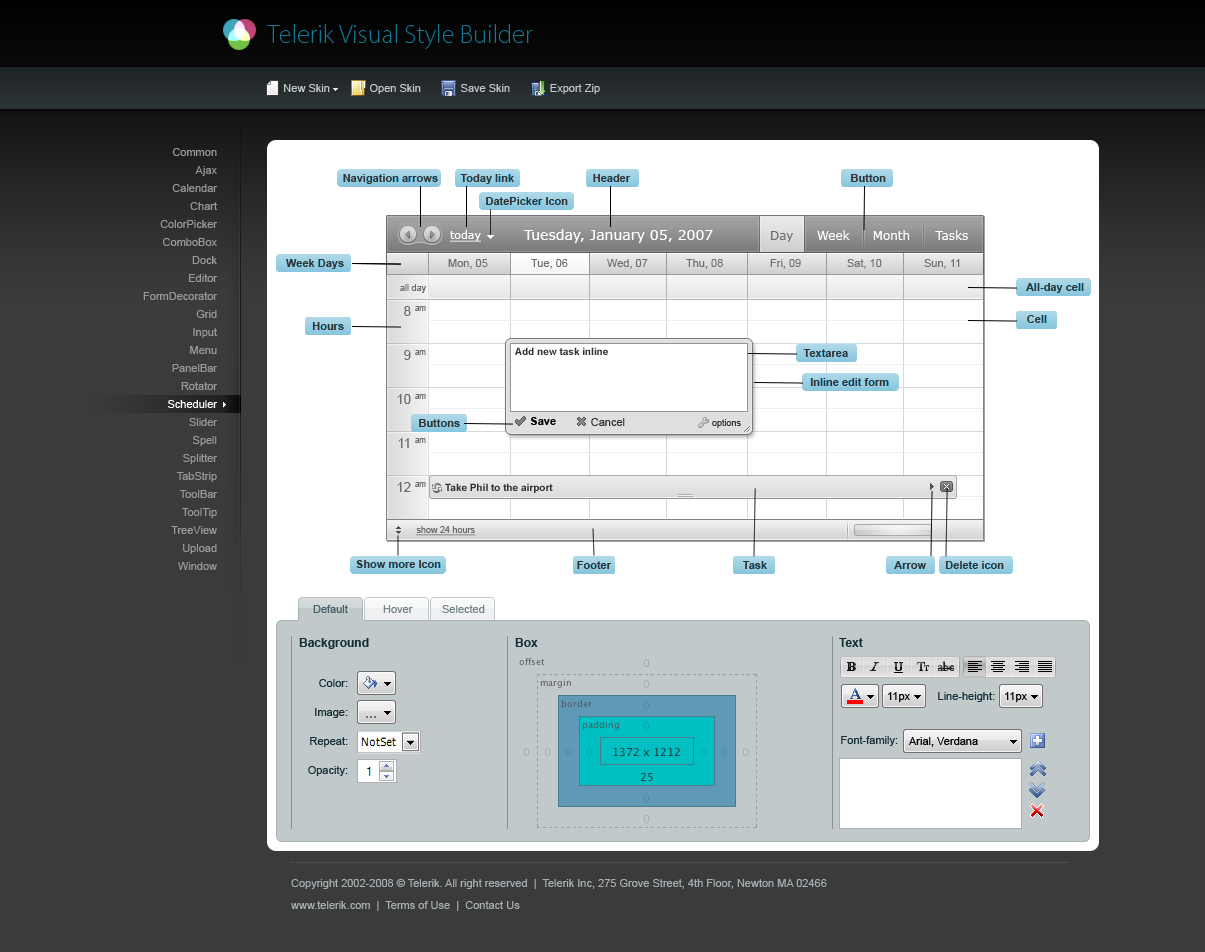Select Calendar in the control list

pyautogui.click(x=194, y=188)
